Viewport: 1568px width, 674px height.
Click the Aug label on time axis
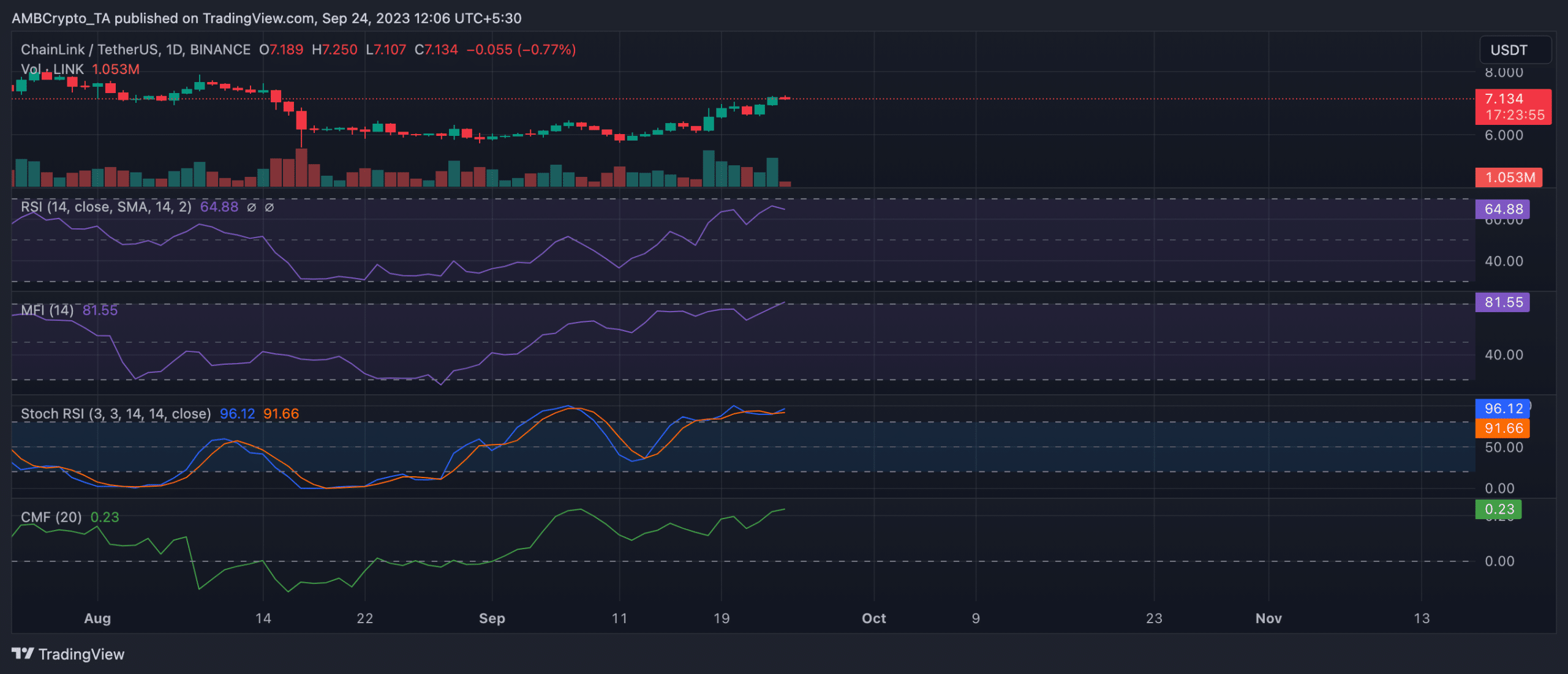pyautogui.click(x=97, y=618)
